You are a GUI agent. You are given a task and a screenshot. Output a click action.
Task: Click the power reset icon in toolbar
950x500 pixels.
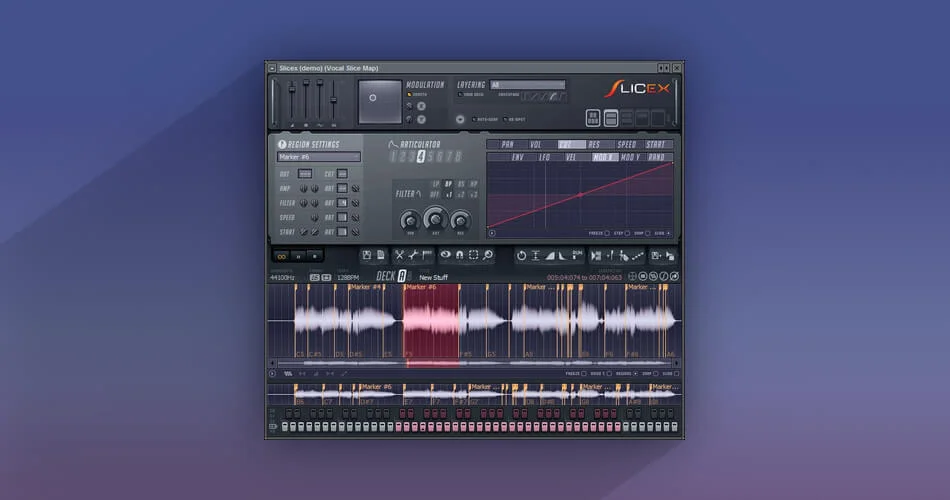(521, 256)
